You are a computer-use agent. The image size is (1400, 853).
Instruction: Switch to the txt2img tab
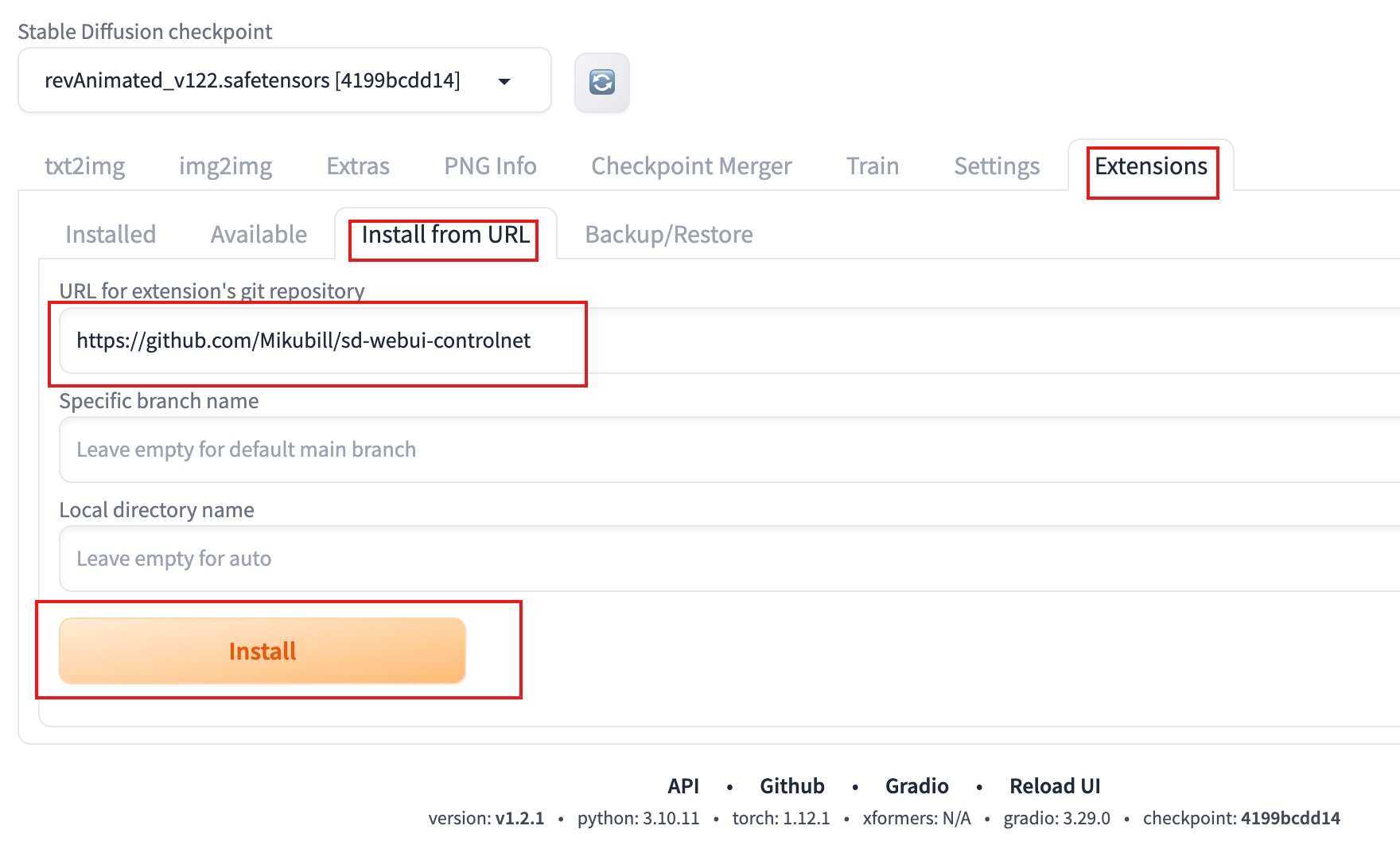tap(85, 166)
